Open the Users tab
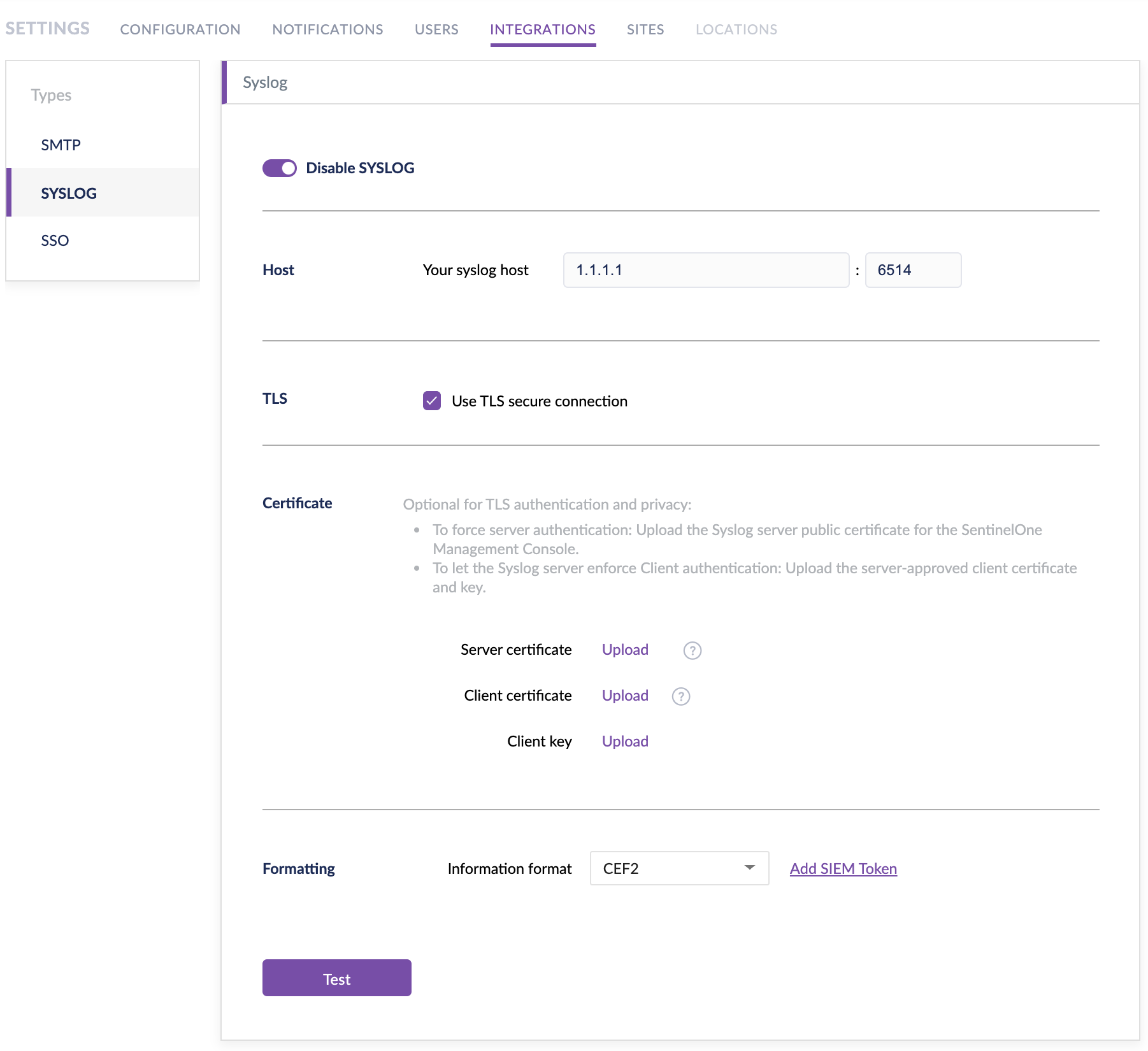Image resolution: width=1148 pixels, height=1051 pixels. click(x=436, y=29)
